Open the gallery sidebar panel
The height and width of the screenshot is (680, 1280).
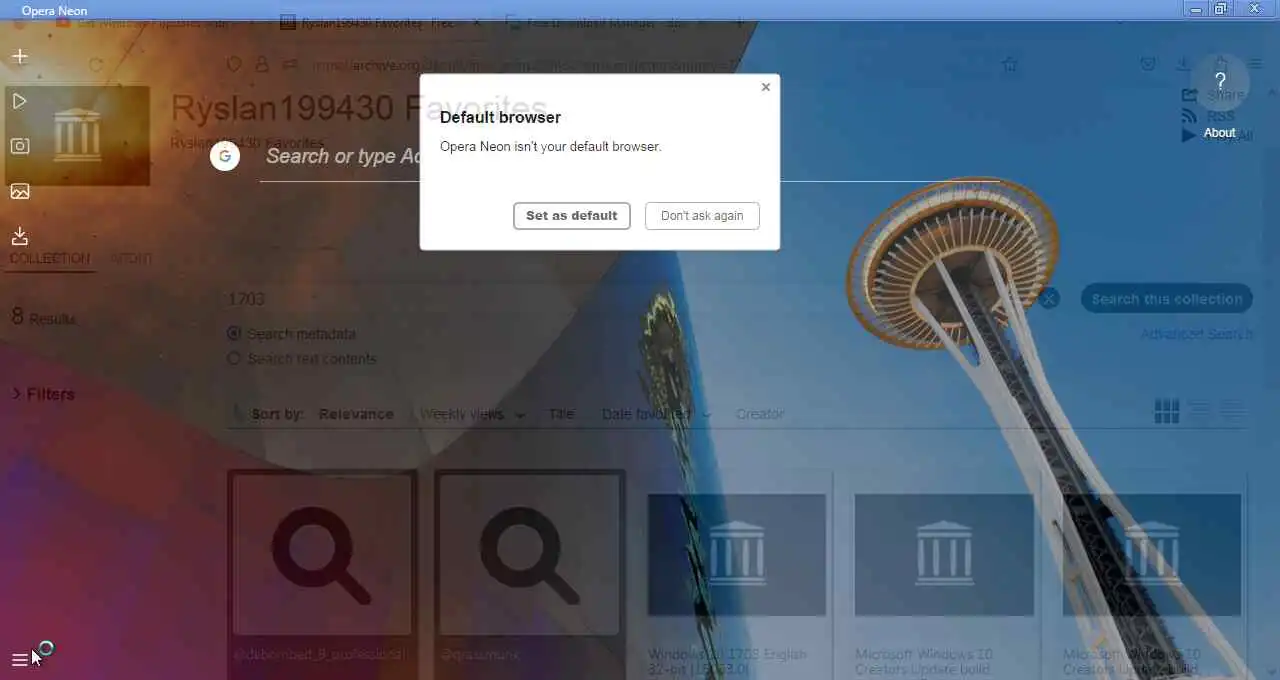pos(20,191)
